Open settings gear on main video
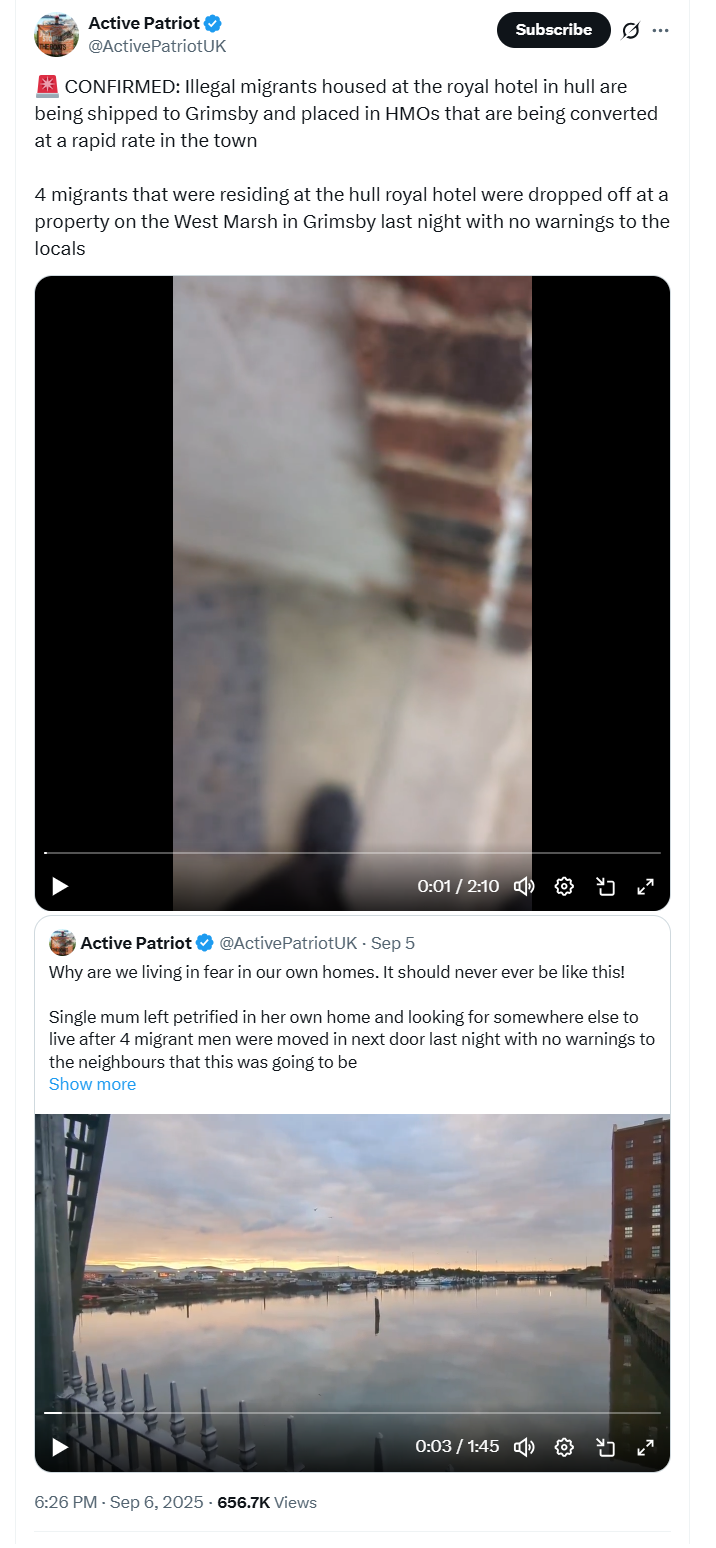The width and height of the screenshot is (716, 1548). [x=564, y=886]
